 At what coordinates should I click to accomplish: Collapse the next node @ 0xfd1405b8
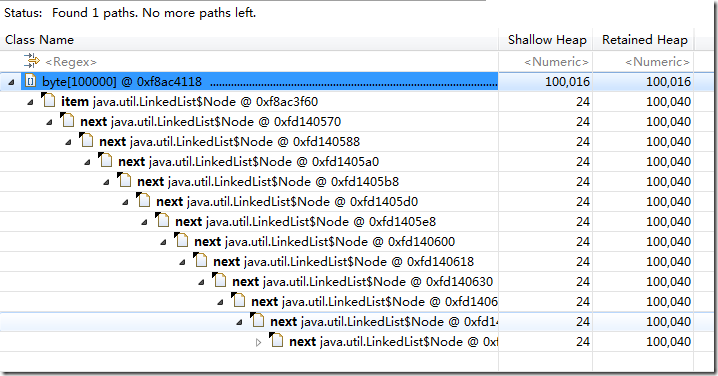coord(106,182)
